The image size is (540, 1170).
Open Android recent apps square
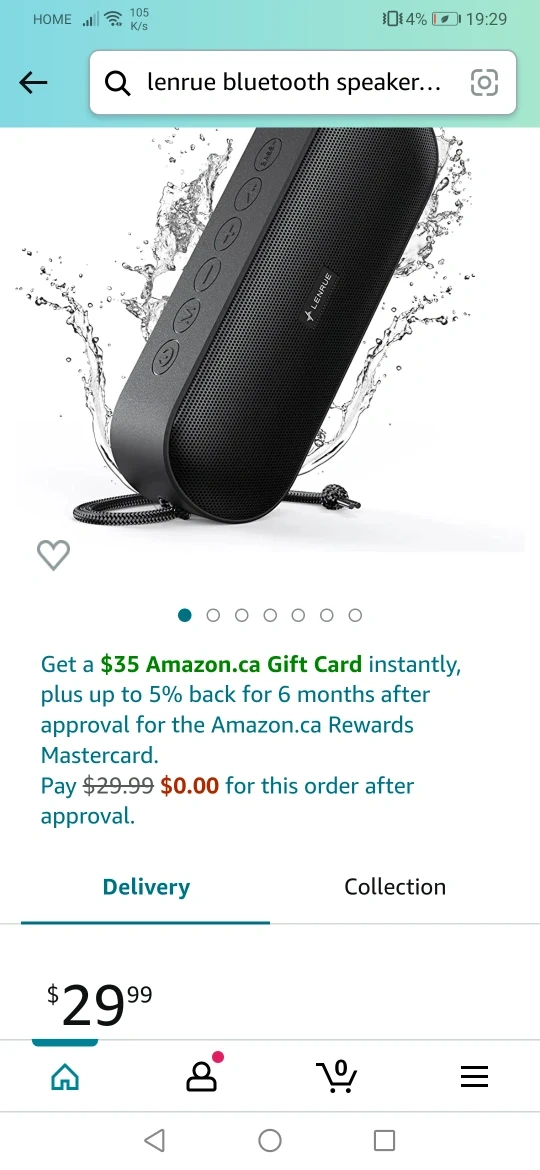pos(384,1140)
